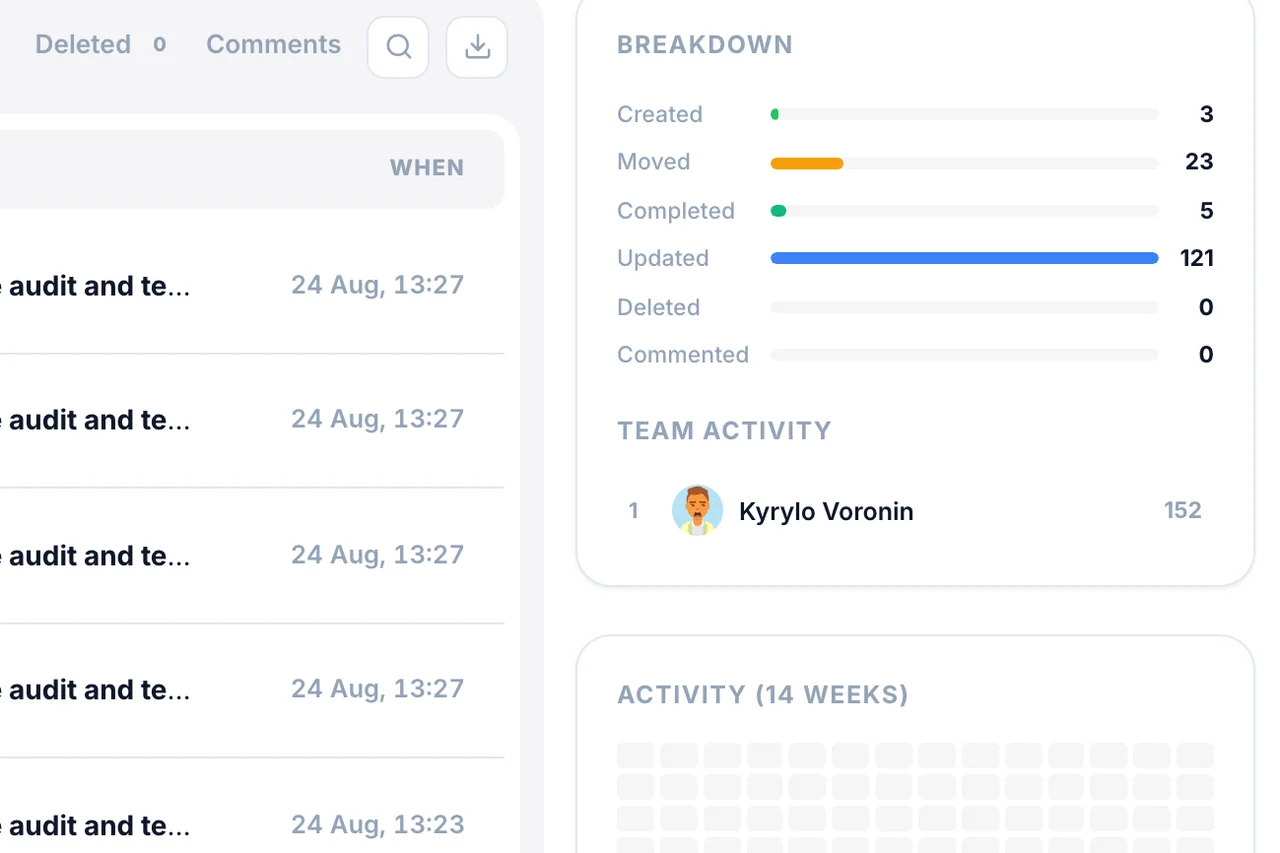
Task: Click the Created label in Breakdown
Action: [x=660, y=115]
